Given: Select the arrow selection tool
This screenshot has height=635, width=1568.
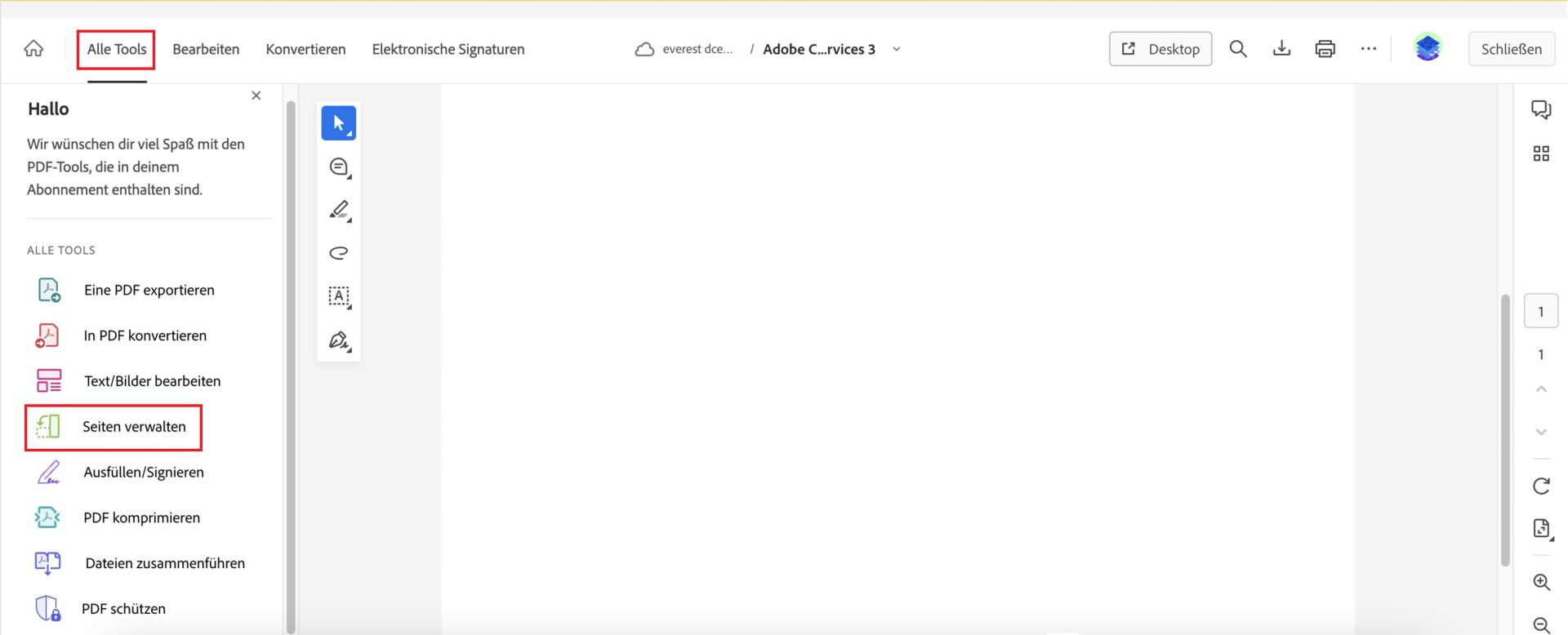Looking at the screenshot, I should 339,123.
